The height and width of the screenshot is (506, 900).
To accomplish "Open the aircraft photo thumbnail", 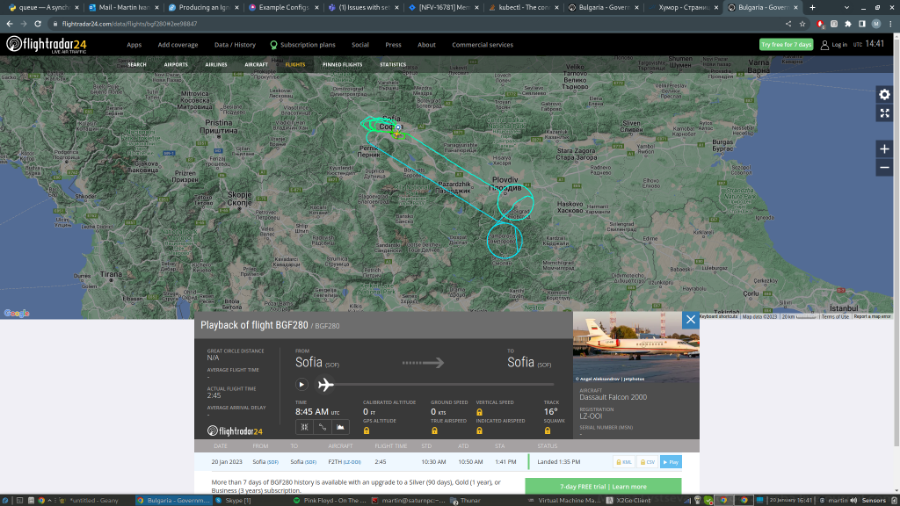I will pos(636,347).
